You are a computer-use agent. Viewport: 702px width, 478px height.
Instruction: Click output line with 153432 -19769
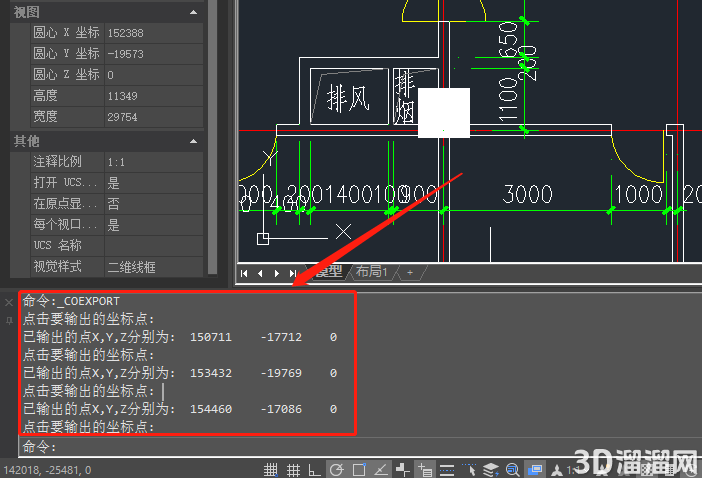click(180, 373)
